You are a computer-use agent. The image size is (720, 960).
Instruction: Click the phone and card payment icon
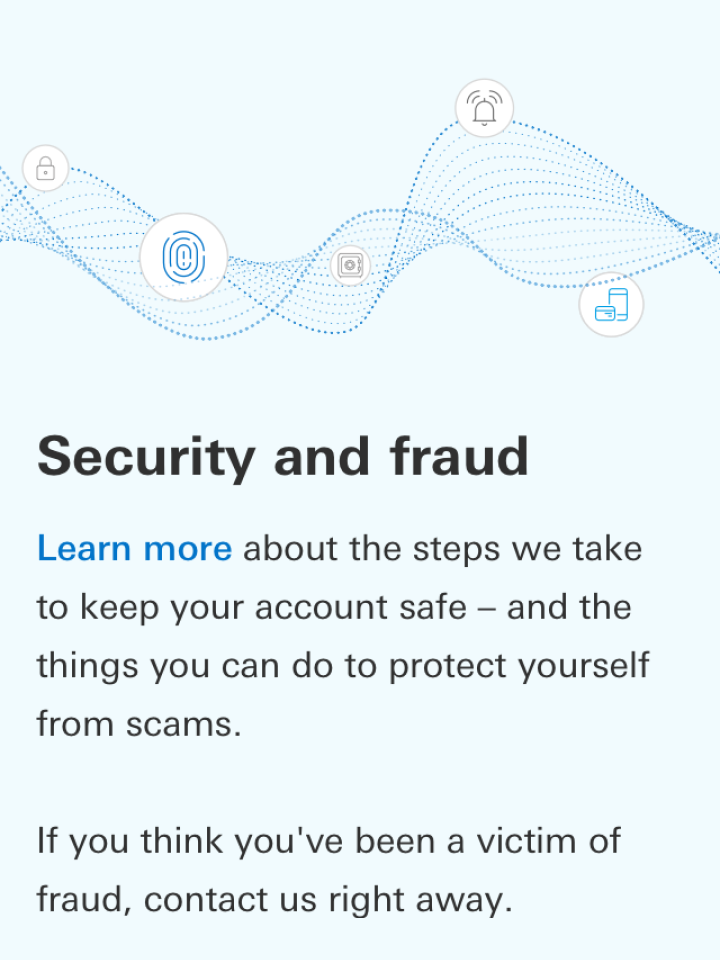(611, 304)
